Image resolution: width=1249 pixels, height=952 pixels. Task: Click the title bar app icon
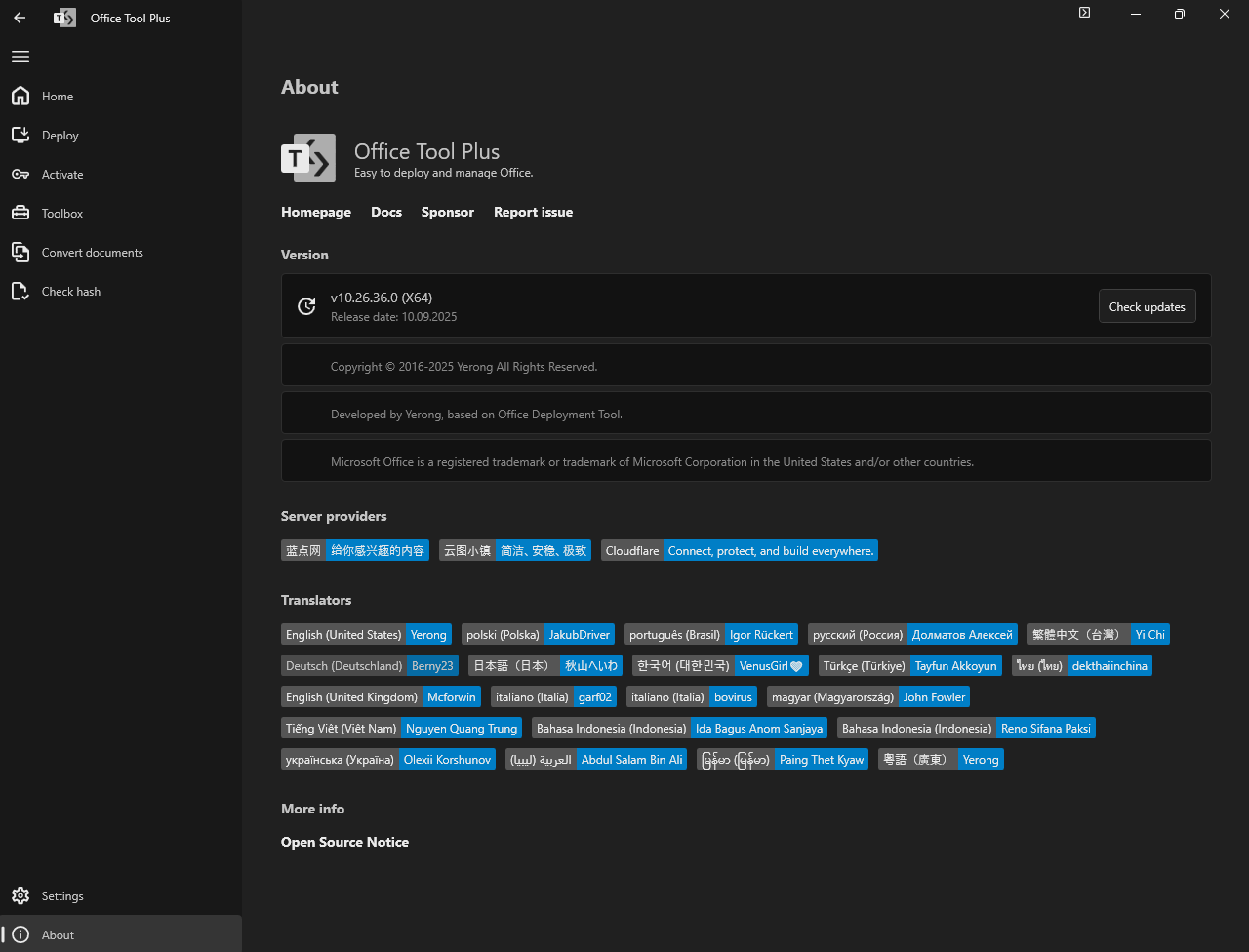[64, 18]
